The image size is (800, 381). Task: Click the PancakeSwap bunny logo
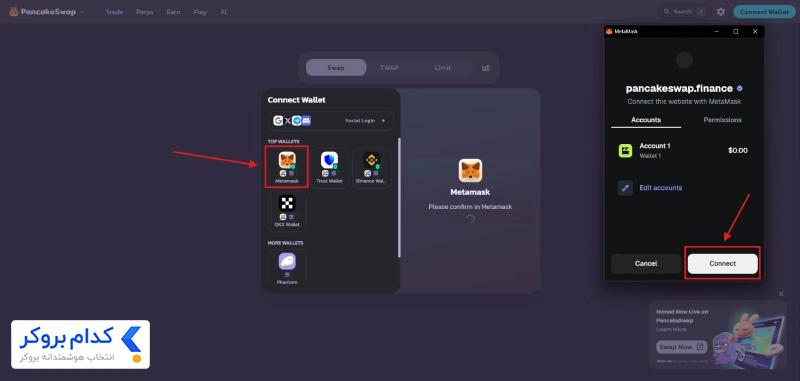[14, 12]
